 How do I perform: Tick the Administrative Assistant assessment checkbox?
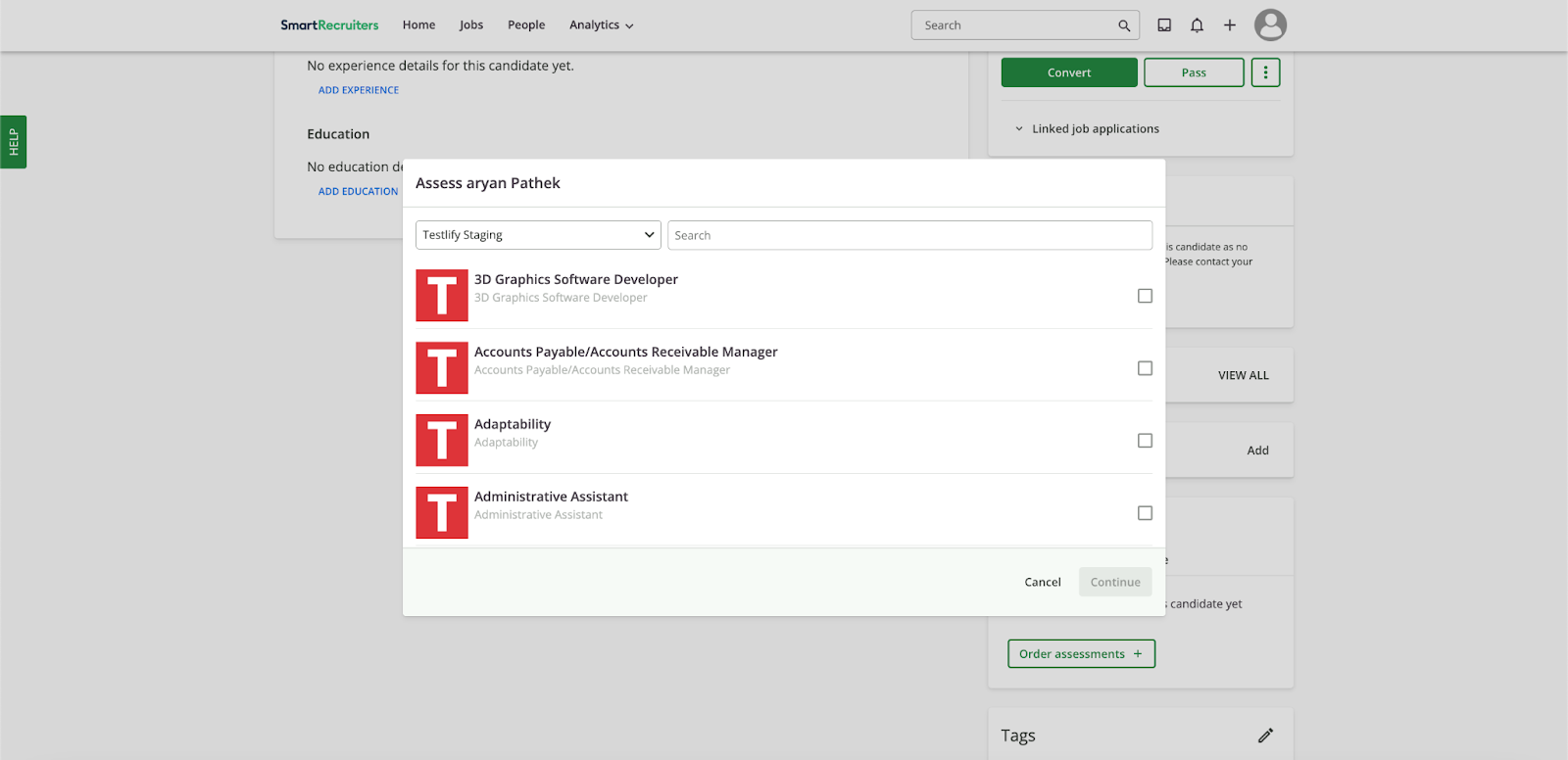(1145, 513)
